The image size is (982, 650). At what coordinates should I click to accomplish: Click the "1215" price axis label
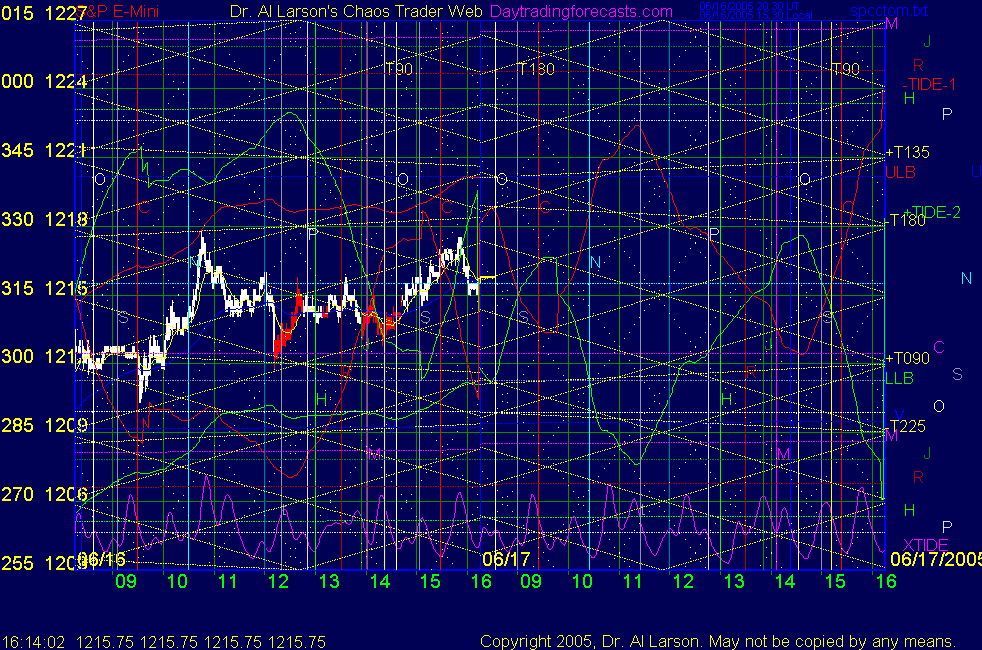(x=65, y=288)
